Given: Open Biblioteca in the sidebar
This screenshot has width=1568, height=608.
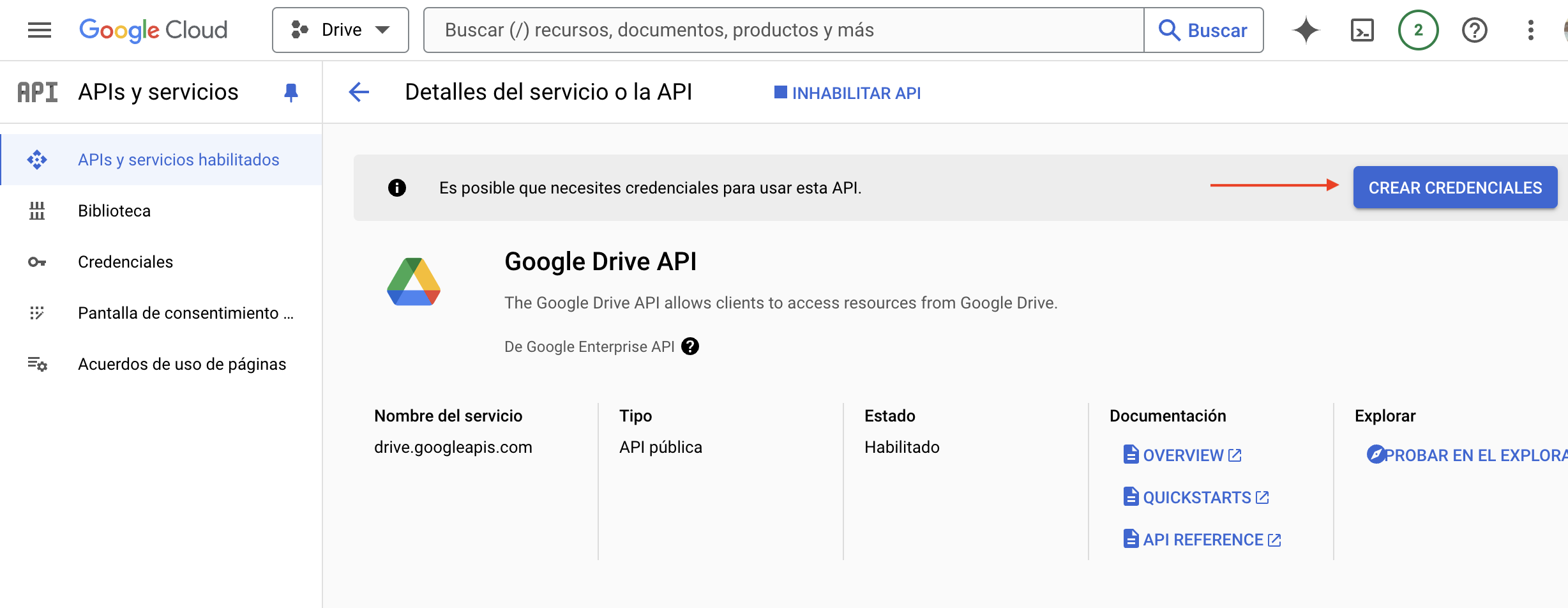Looking at the screenshot, I should [114, 211].
